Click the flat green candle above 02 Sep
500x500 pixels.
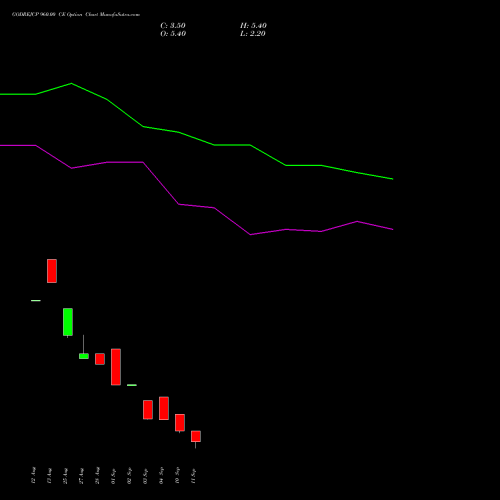tap(132, 385)
